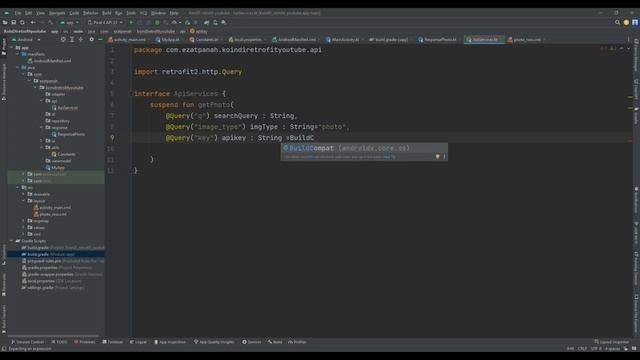Viewport: 640px width, 360px height.
Task: Collapse the java folder node
Action: pyautogui.click(x=18, y=67)
